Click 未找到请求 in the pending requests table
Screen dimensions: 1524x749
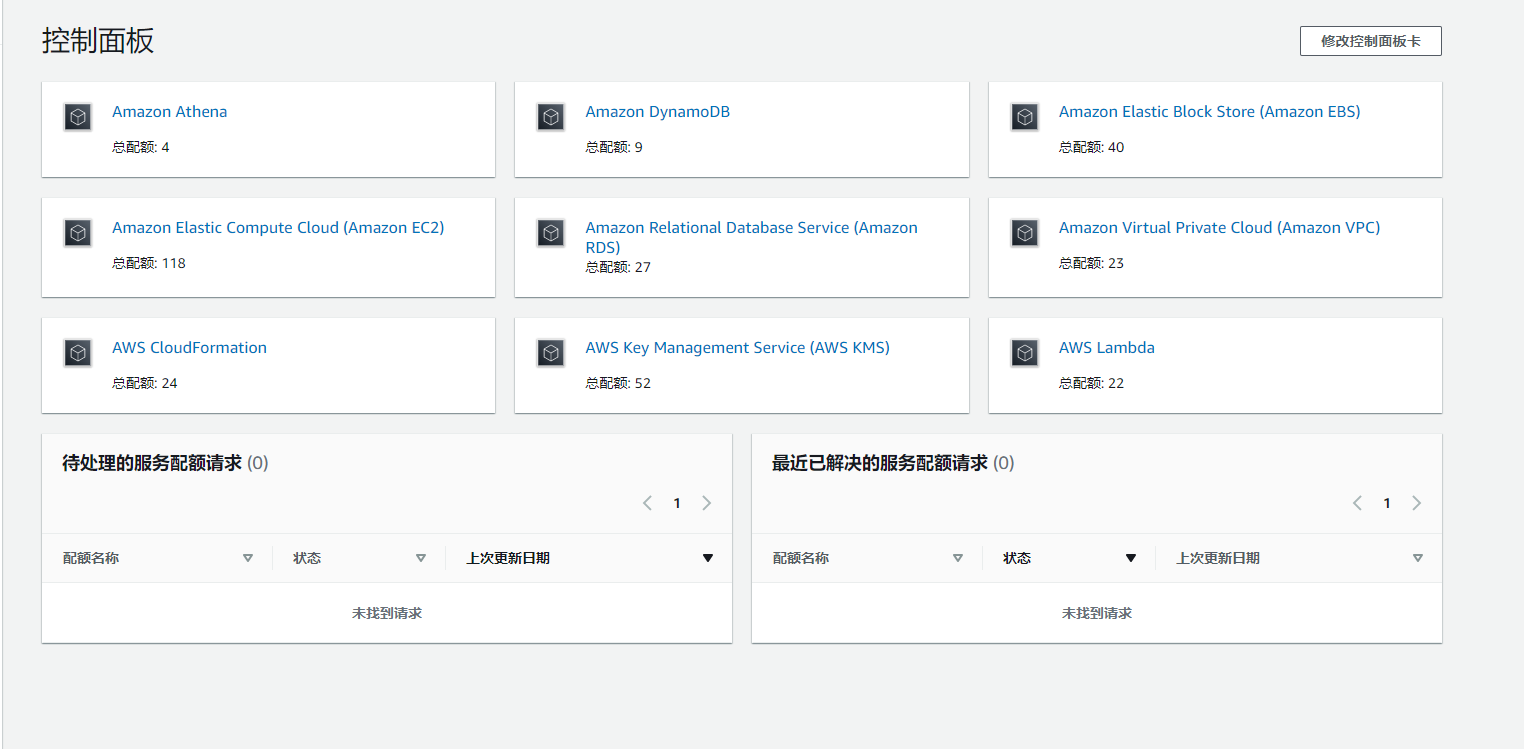click(387, 613)
